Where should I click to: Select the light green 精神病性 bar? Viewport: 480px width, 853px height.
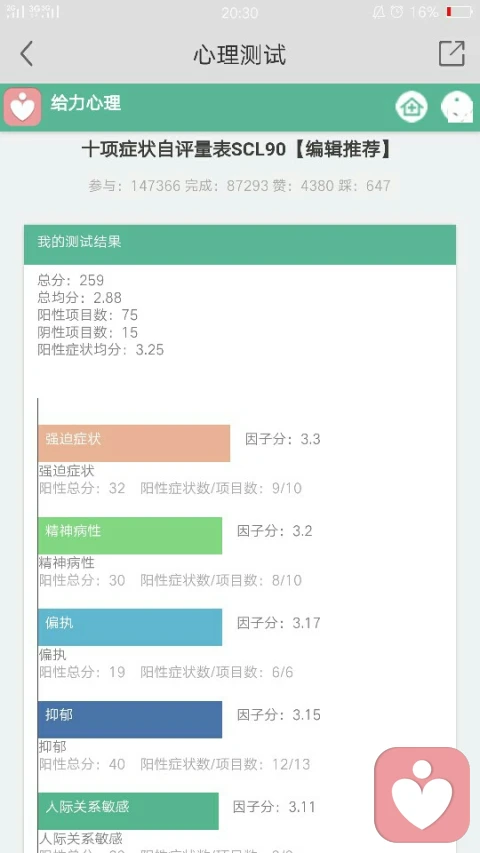(130, 535)
